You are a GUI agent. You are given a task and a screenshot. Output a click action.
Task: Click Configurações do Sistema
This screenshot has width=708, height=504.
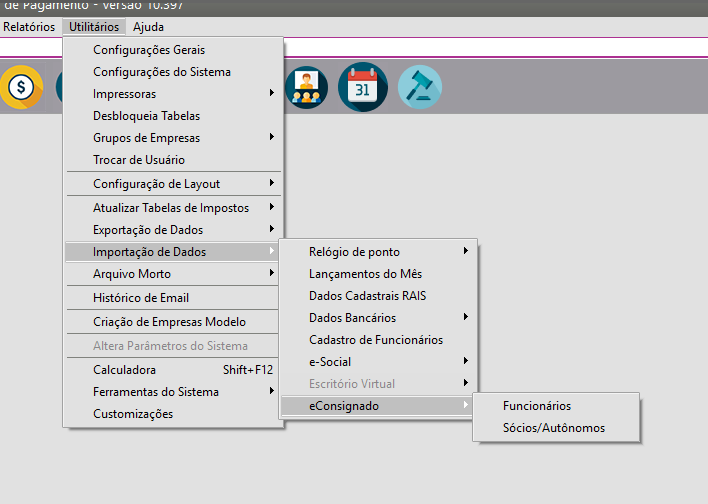pos(162,72)
